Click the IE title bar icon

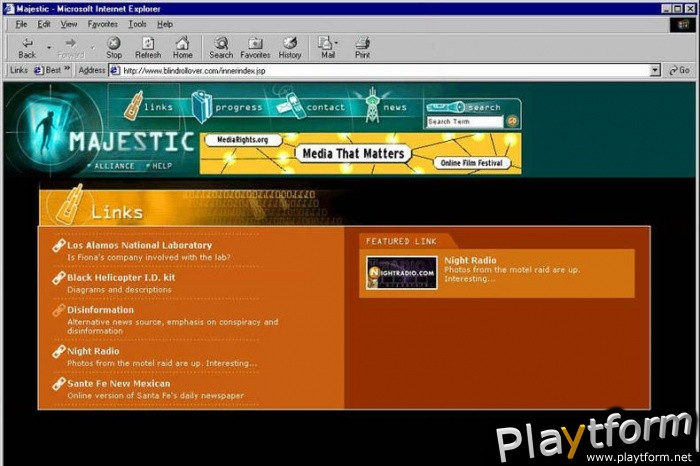coord(8,8)
